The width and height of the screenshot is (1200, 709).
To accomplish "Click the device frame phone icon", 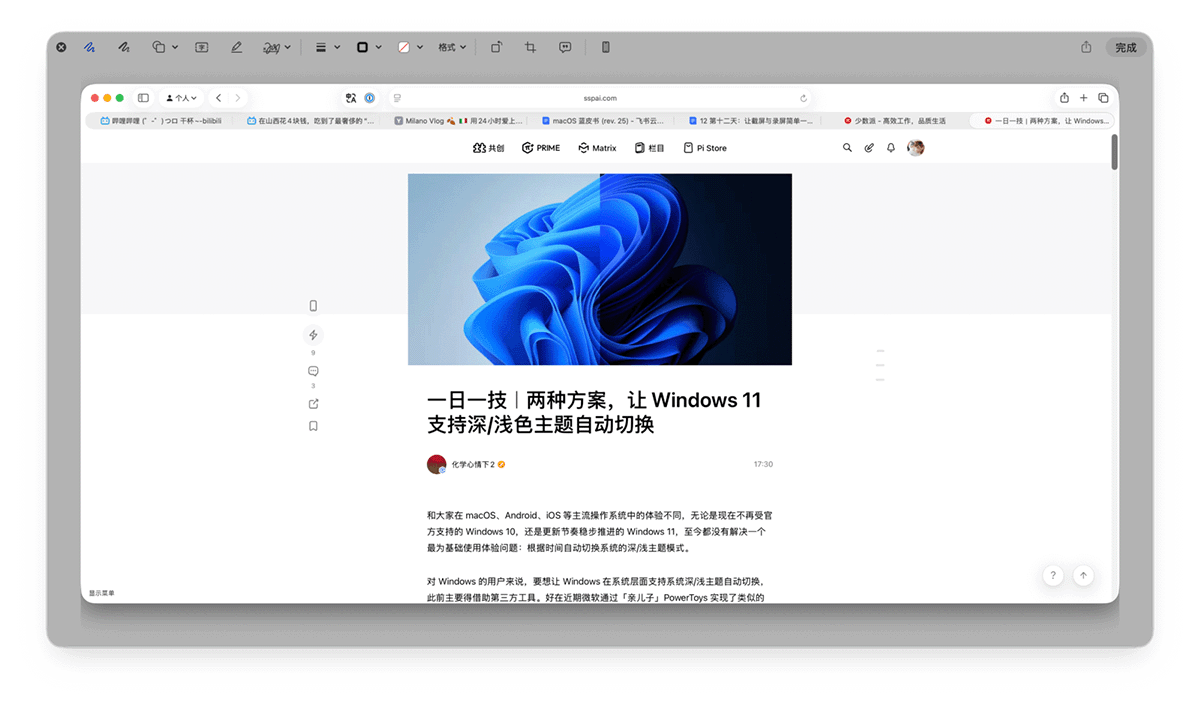I will [605, 47].
